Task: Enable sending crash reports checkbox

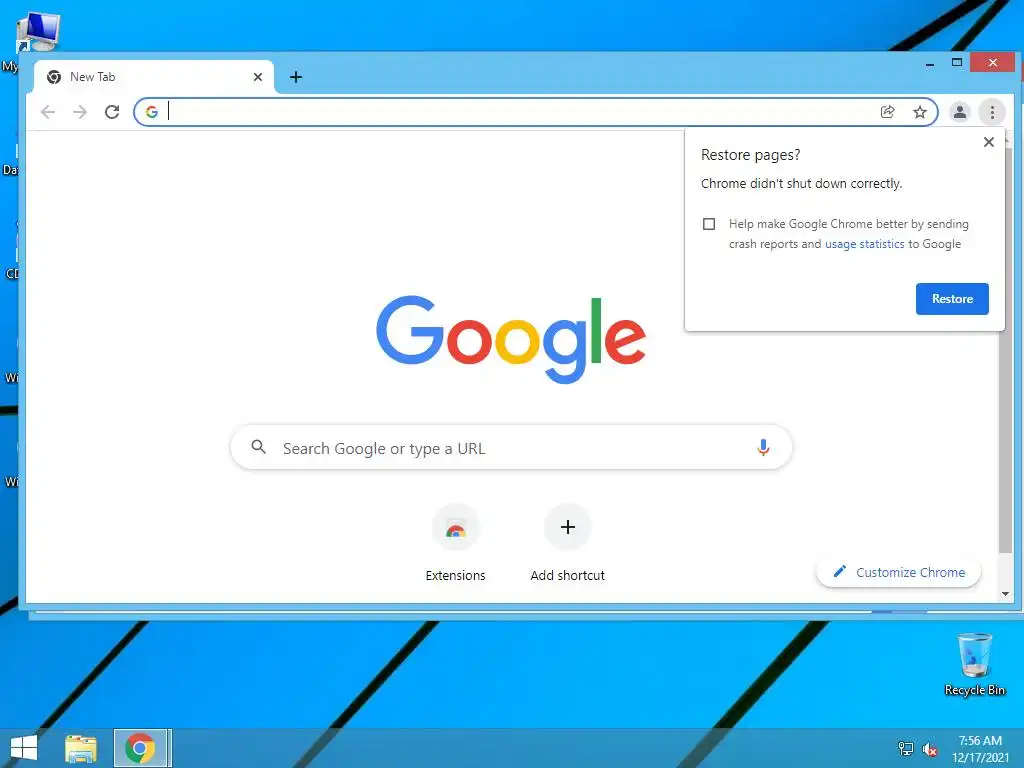Action: [x=709, y=224]
